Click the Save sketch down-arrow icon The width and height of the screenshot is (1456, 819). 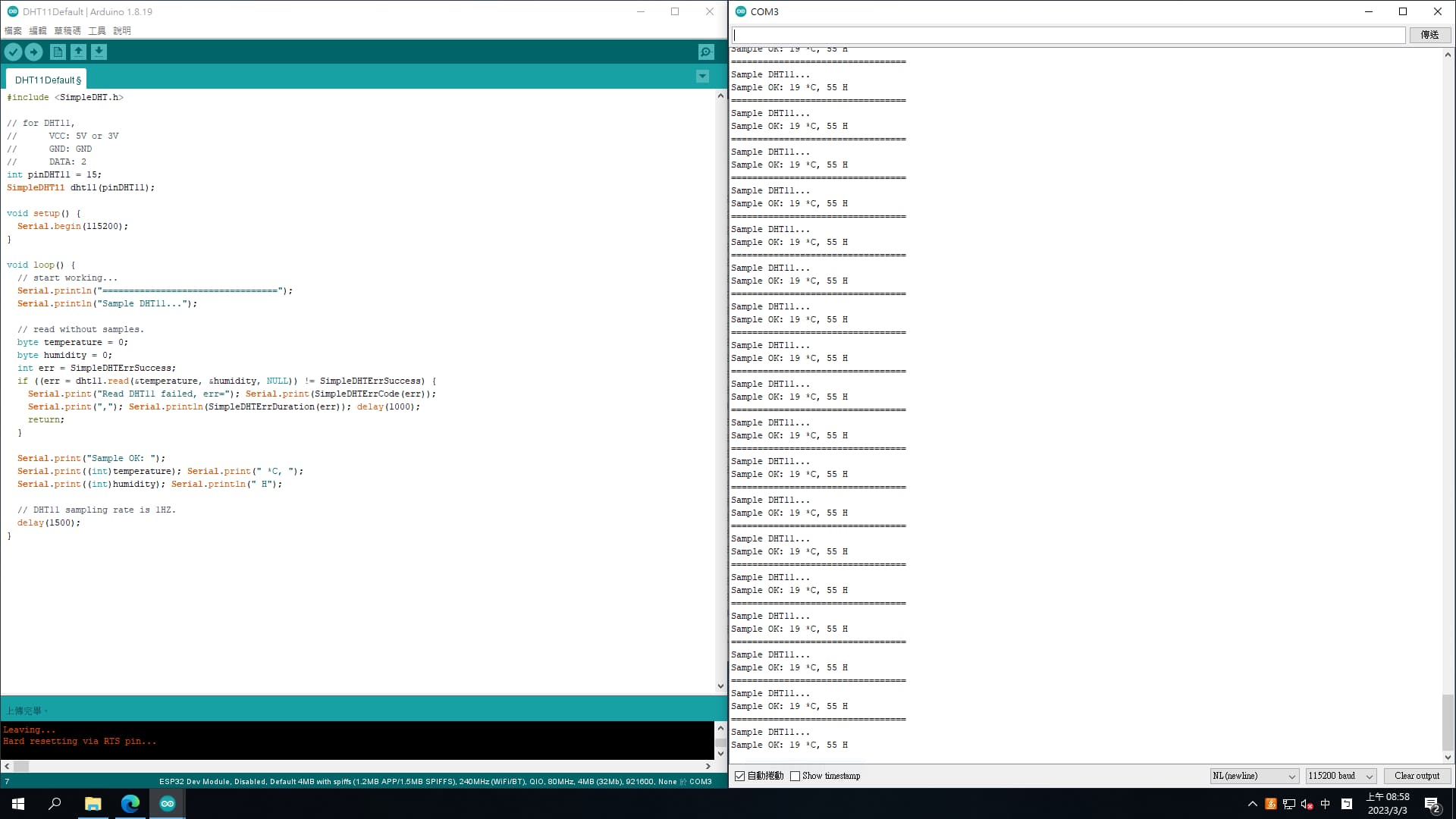tap(99, 52)
